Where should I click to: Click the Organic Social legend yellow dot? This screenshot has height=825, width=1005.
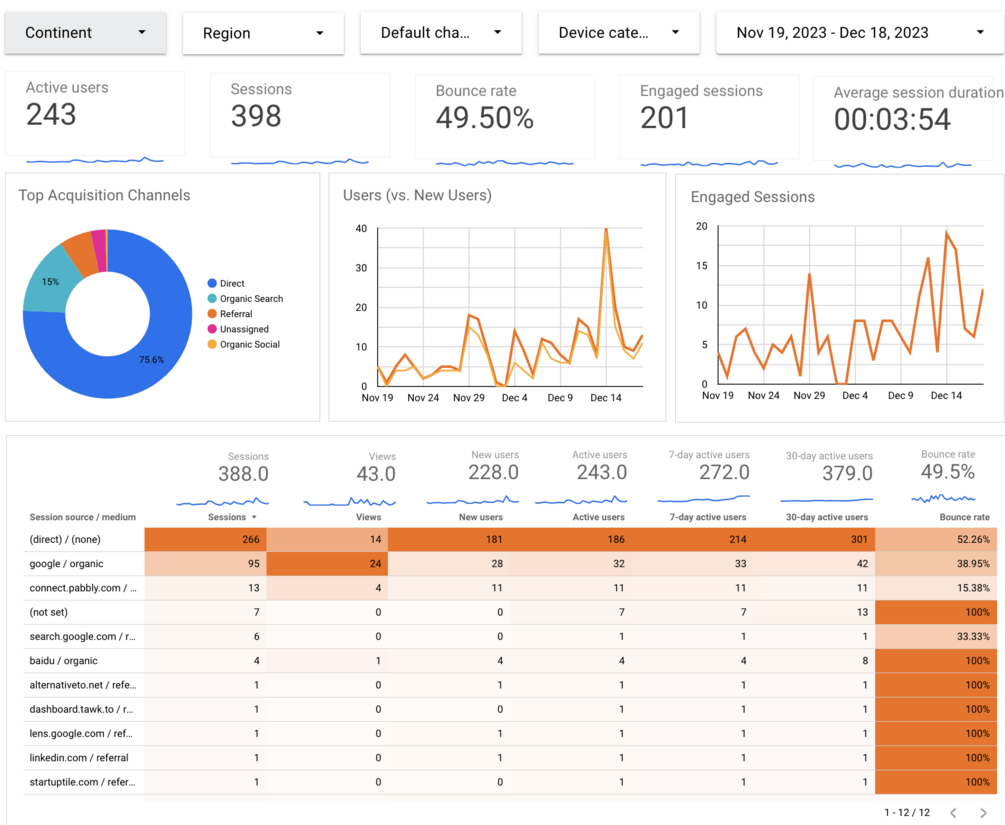tap(212, 344)
